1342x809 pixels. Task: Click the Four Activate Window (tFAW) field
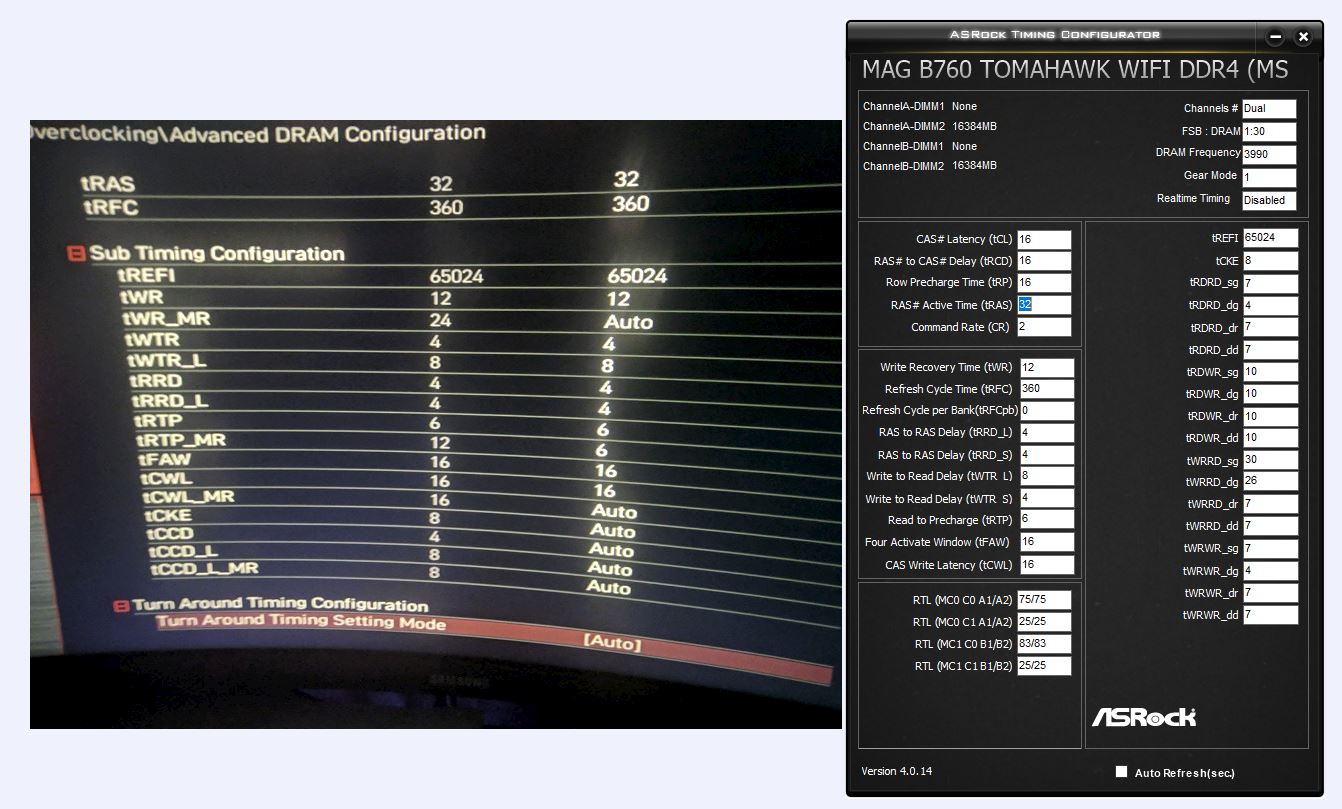pyautogui.click(x=1047, y=542)
